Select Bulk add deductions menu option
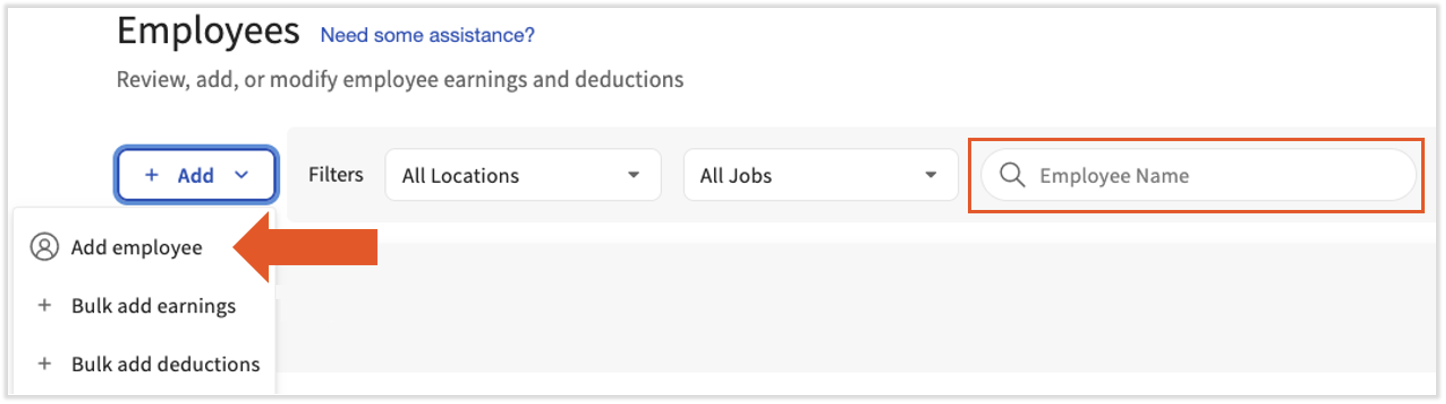Viewport: 1446px width, 404px height. [x=165, y=364]
